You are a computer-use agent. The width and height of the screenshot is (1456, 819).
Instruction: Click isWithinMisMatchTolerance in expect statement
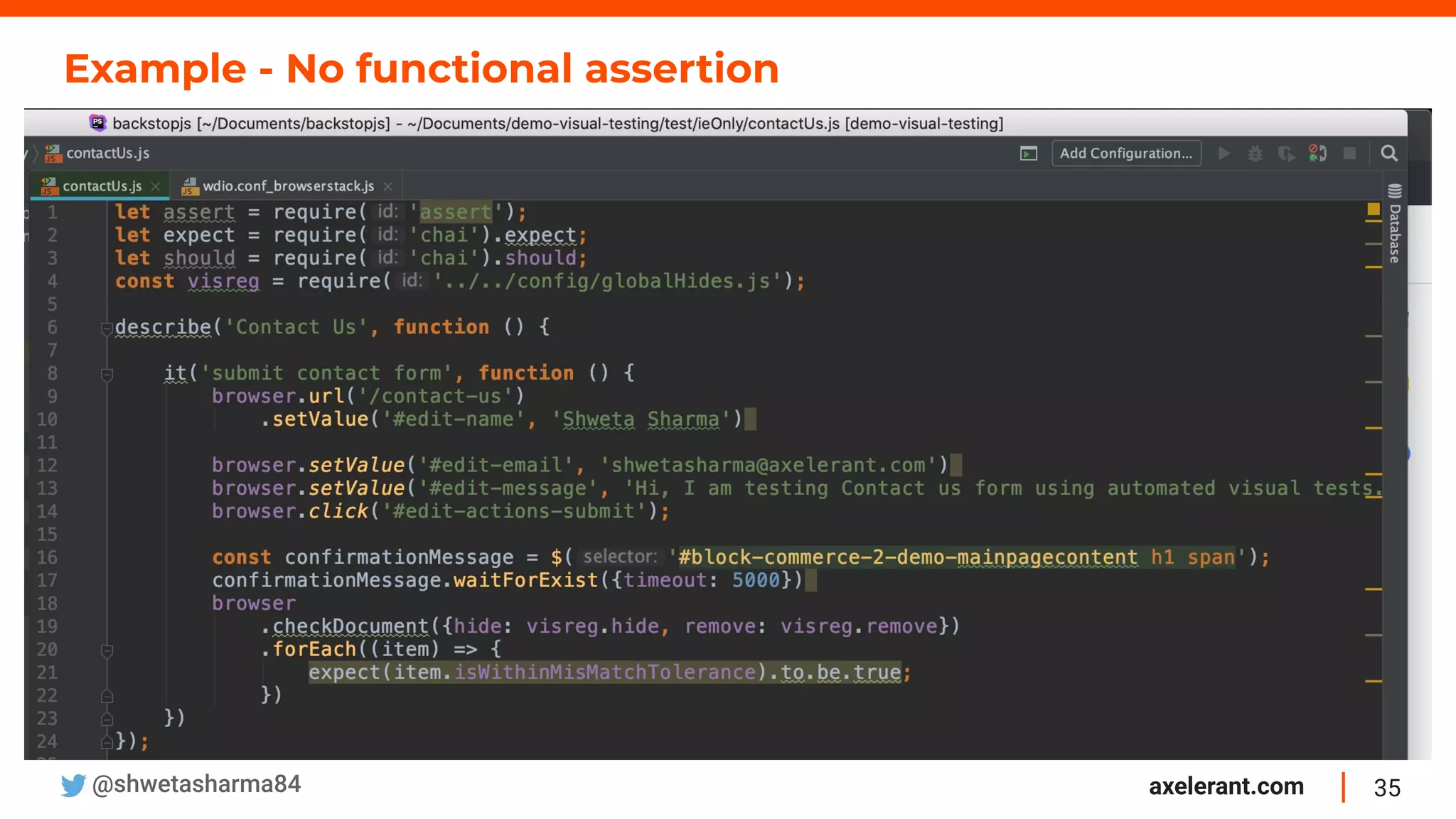[605, 673]
